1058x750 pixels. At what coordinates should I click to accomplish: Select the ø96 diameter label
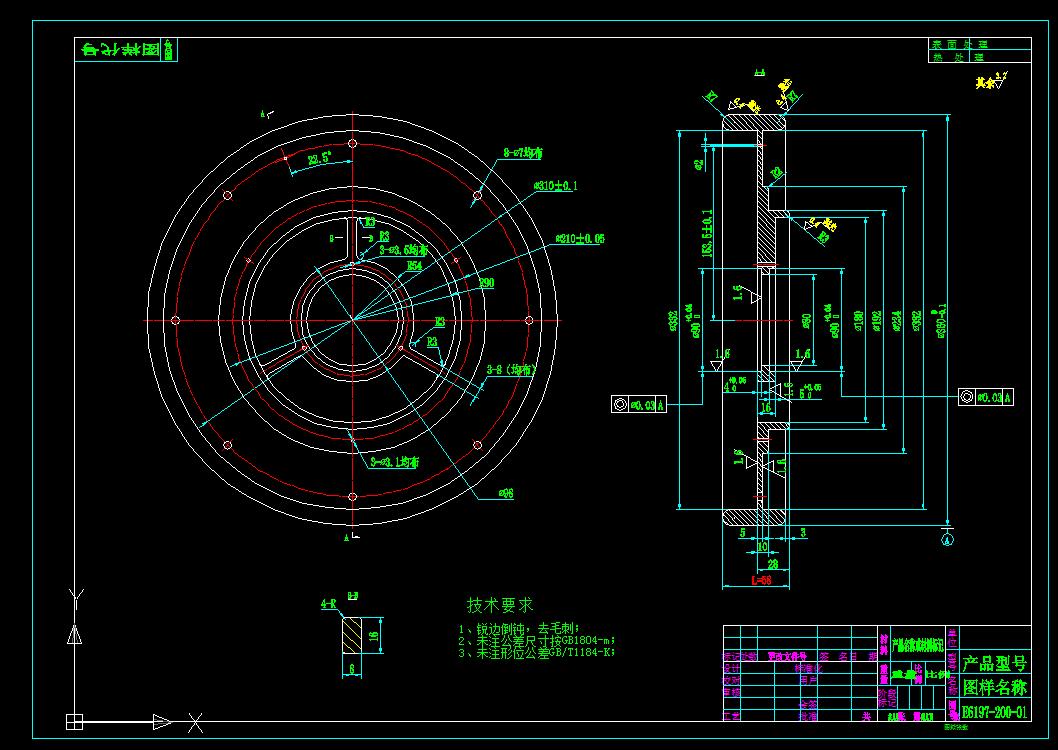coord(506,493)
